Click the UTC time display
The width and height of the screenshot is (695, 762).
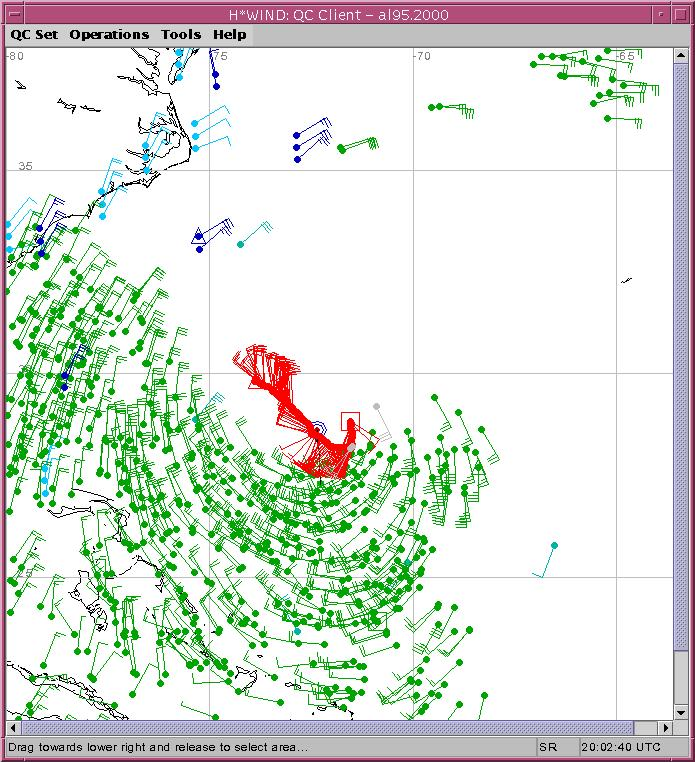[622, 747]
